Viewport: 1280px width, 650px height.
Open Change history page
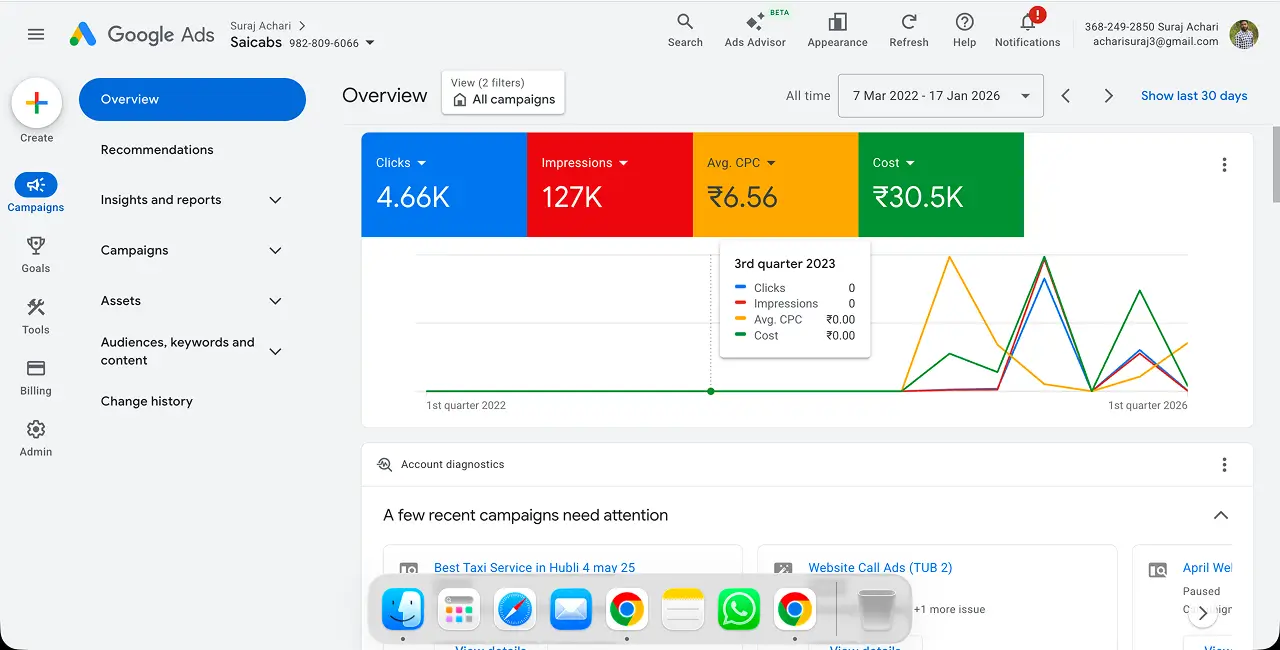click(146, 401)
